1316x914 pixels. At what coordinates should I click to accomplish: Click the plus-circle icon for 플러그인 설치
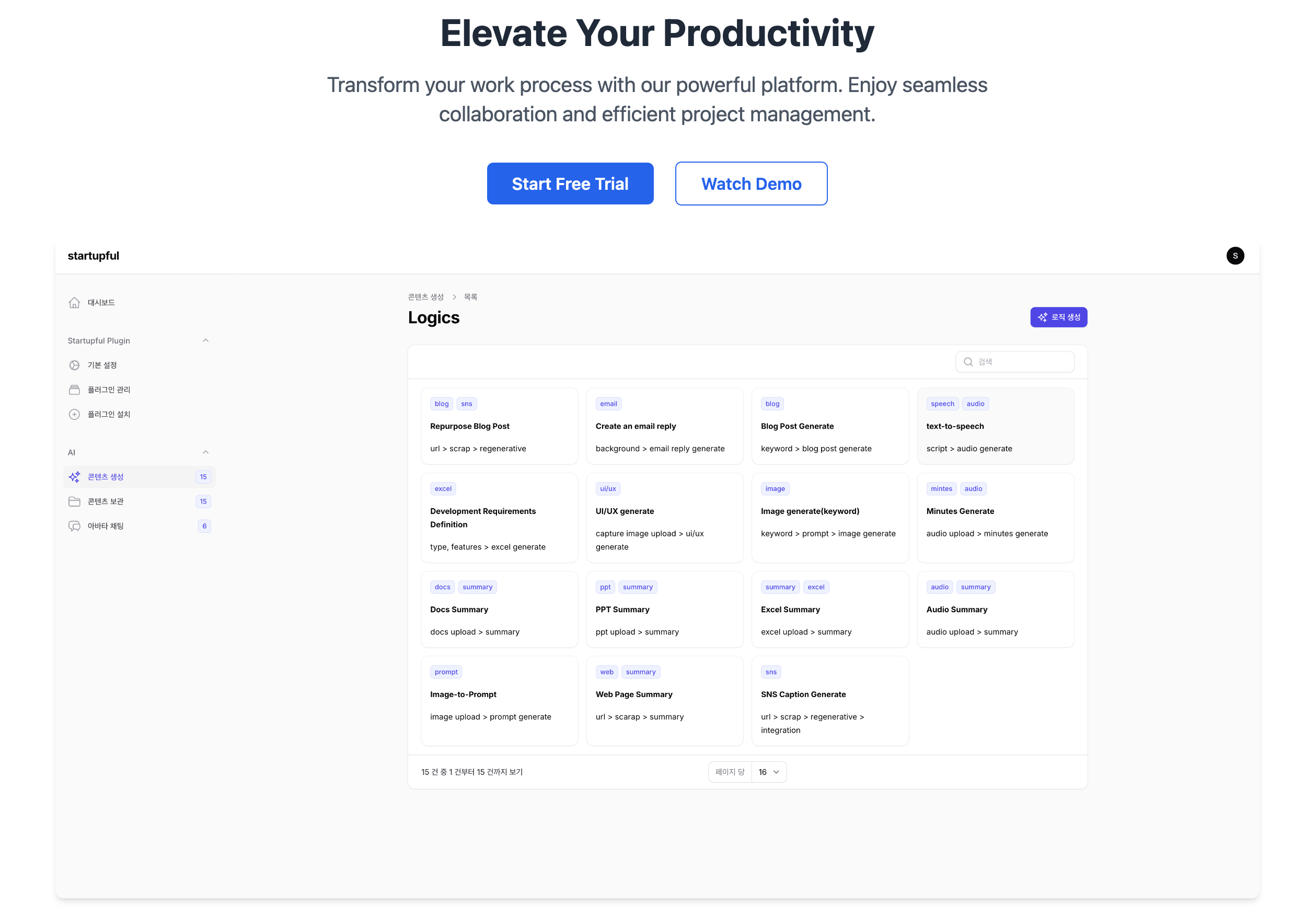coord(74,415)
